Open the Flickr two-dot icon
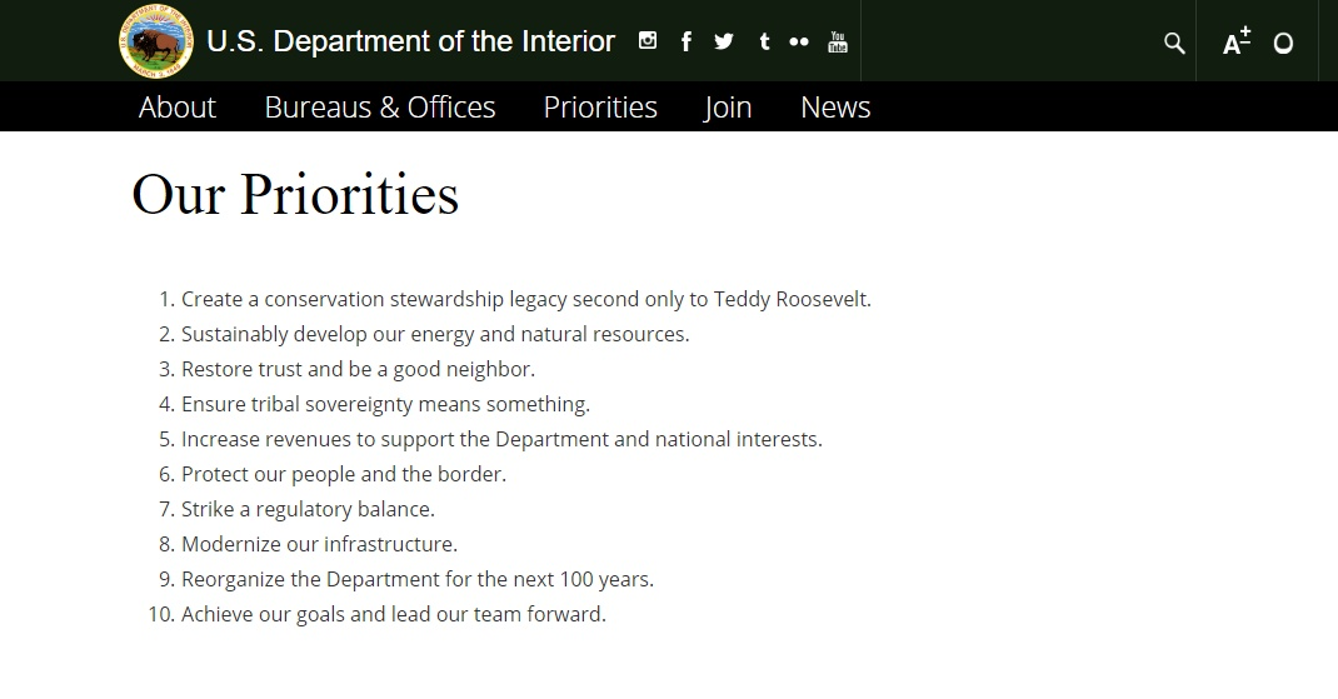Screen dimensions: 1338x699 tap(799, 41)
